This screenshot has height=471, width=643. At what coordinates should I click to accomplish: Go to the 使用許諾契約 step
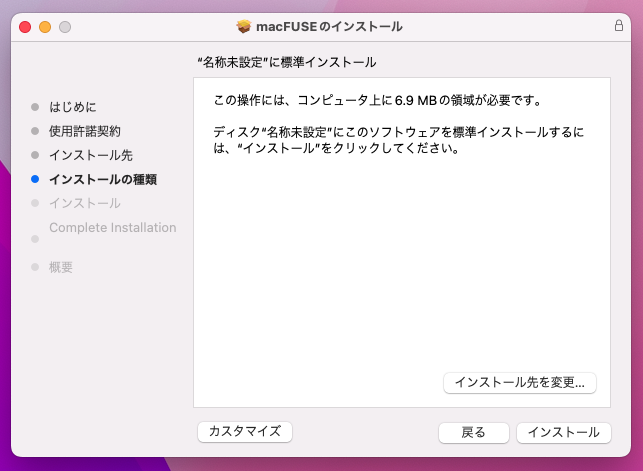[85, 131]
